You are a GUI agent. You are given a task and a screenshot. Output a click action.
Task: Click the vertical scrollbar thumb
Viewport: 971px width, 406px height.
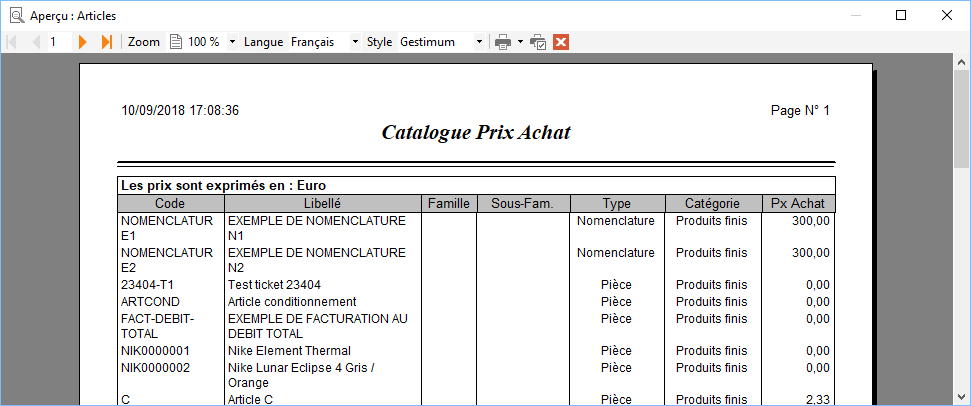(962, 119)
